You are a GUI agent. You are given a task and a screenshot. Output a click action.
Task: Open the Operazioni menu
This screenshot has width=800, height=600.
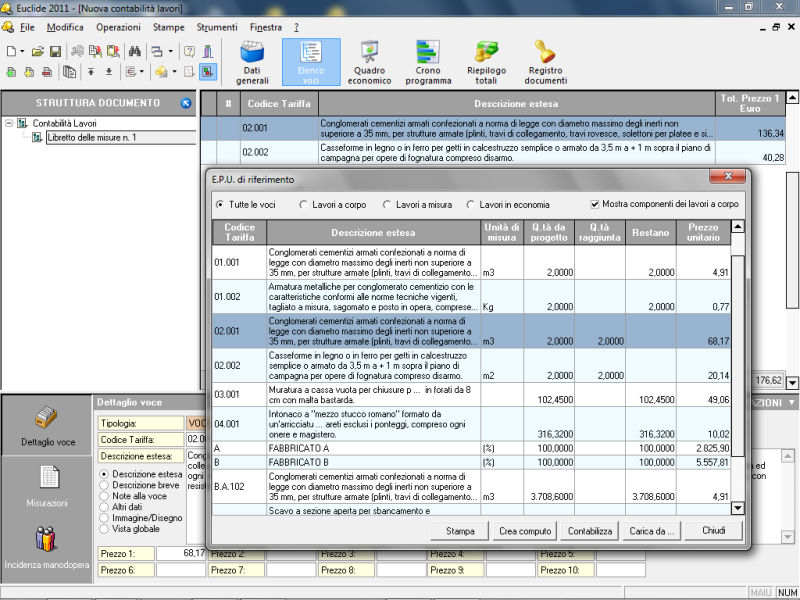coord(118,27)
